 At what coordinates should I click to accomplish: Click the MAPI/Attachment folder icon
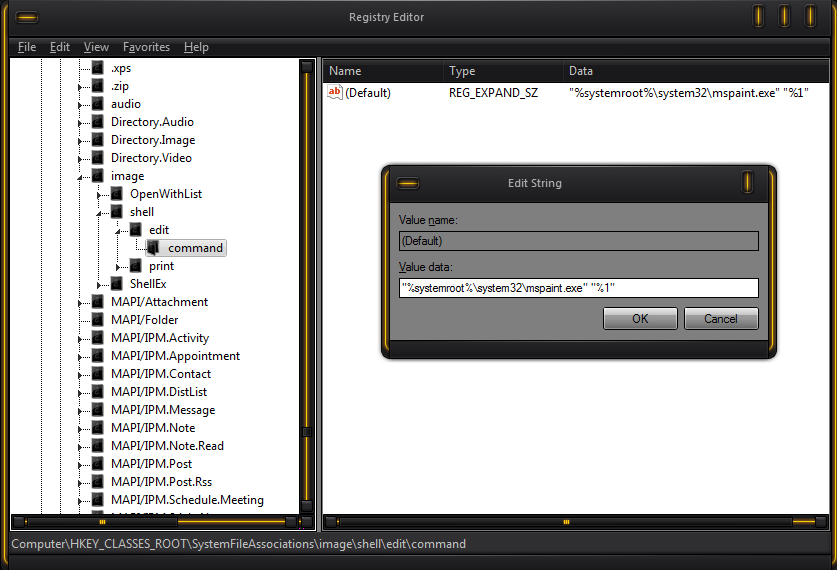click(98, 302)
